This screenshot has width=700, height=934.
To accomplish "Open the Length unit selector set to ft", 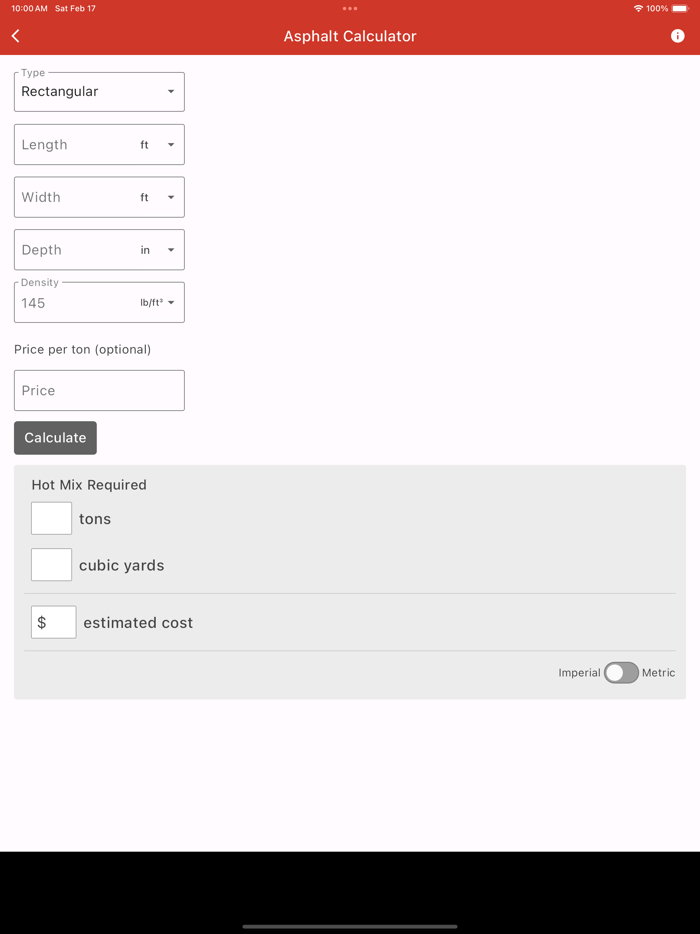I will click(x=168, y=144).
